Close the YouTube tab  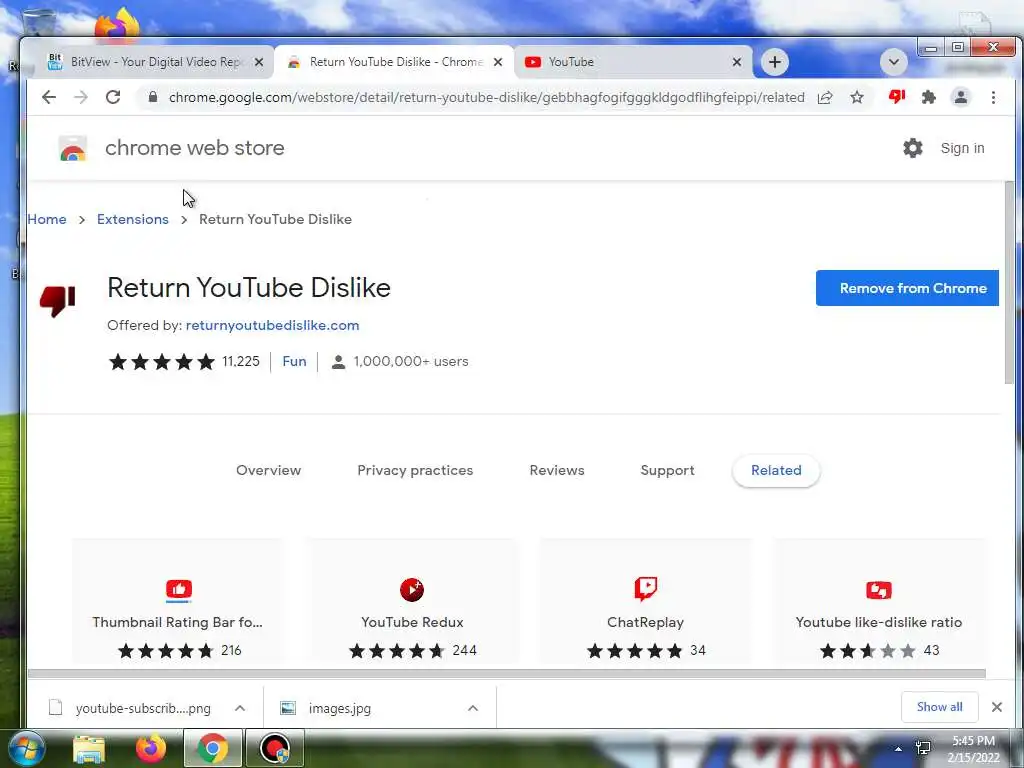pos(737,62)
